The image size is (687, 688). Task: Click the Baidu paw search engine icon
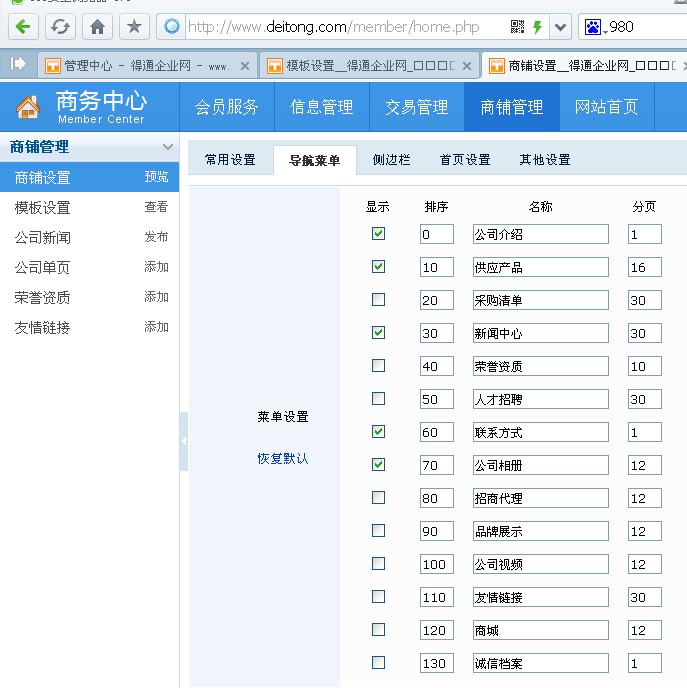(592, 27)
